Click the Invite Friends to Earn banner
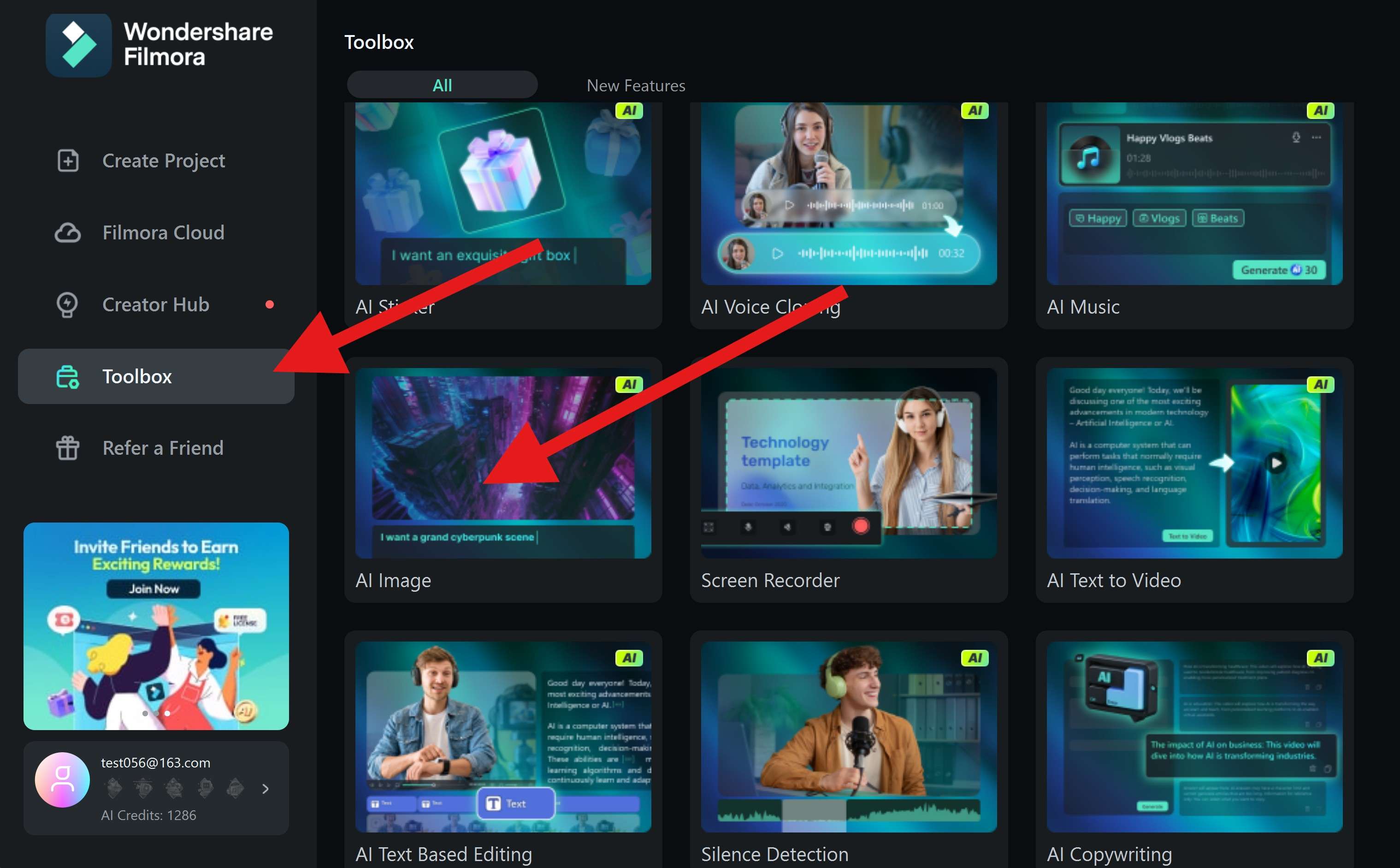Viewport: 1400px width, 868px height. click(156, 626)
